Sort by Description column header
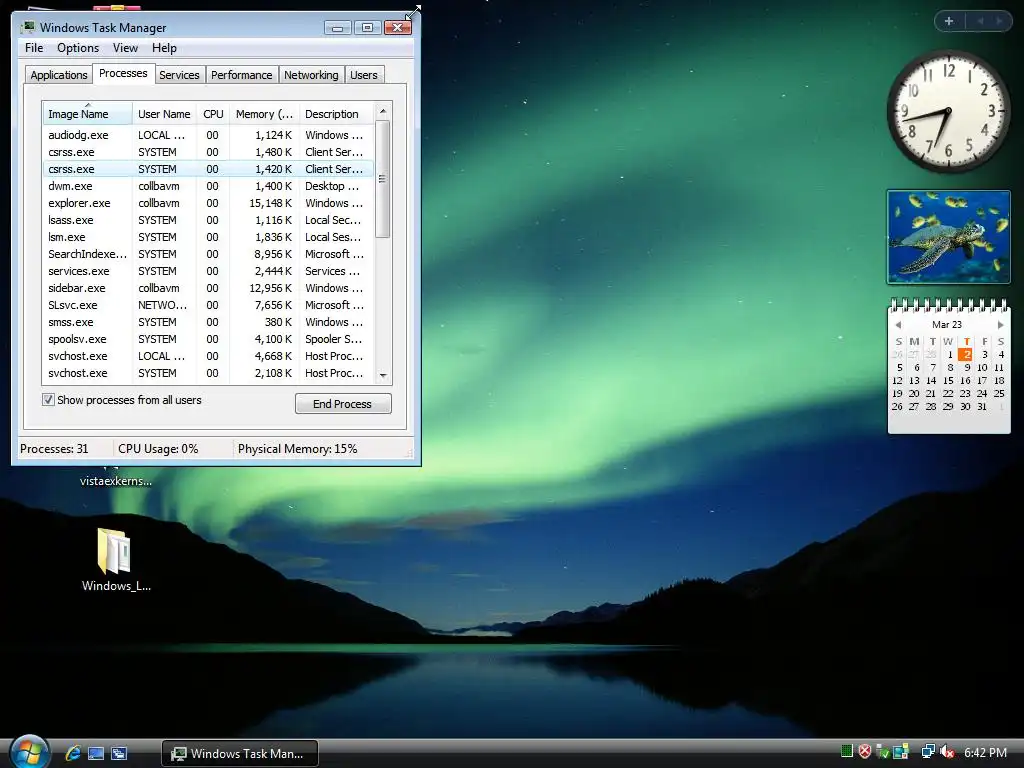 (336, 114)
